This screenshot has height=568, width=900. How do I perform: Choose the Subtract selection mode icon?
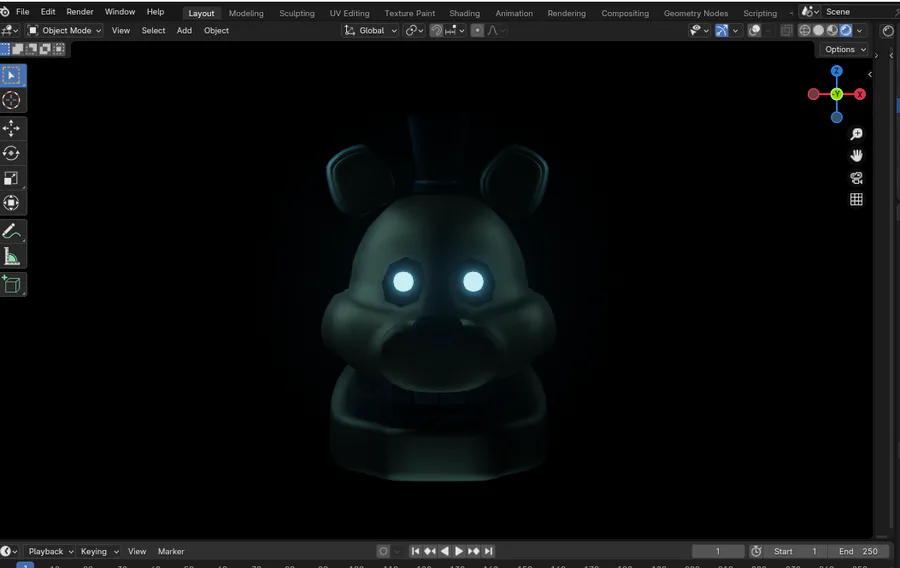[32, 49]
